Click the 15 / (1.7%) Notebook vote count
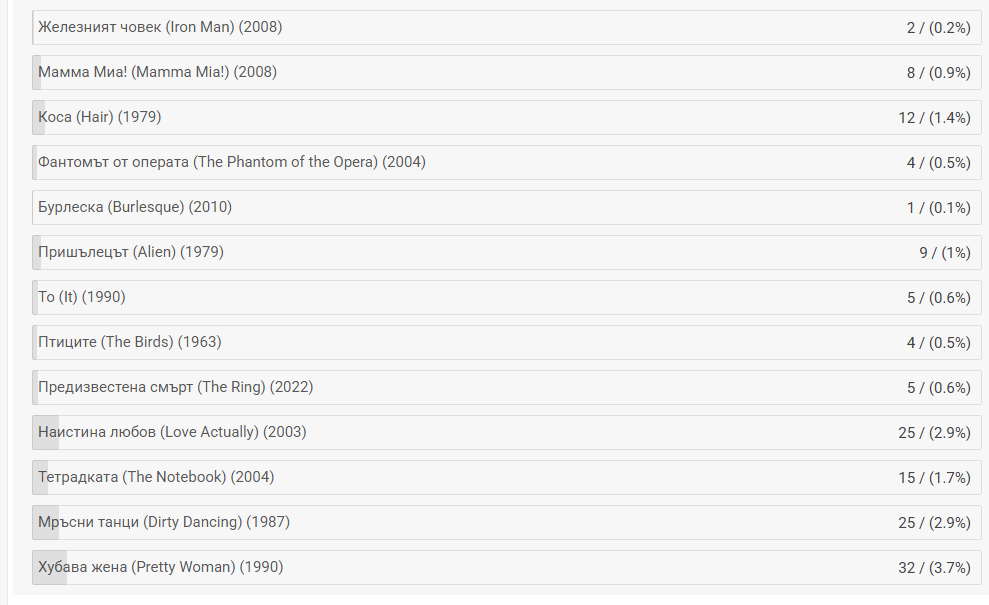This screenshot has height=605, width=989. (934, 478)
